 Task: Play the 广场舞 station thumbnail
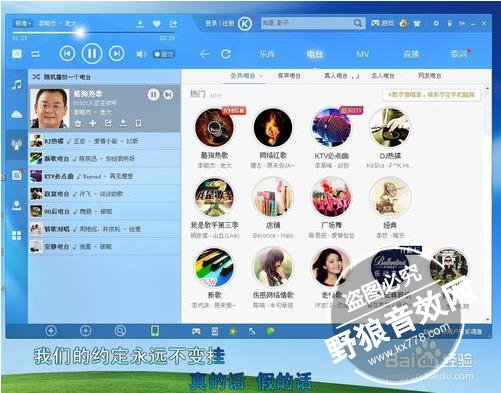pos(331,197)
